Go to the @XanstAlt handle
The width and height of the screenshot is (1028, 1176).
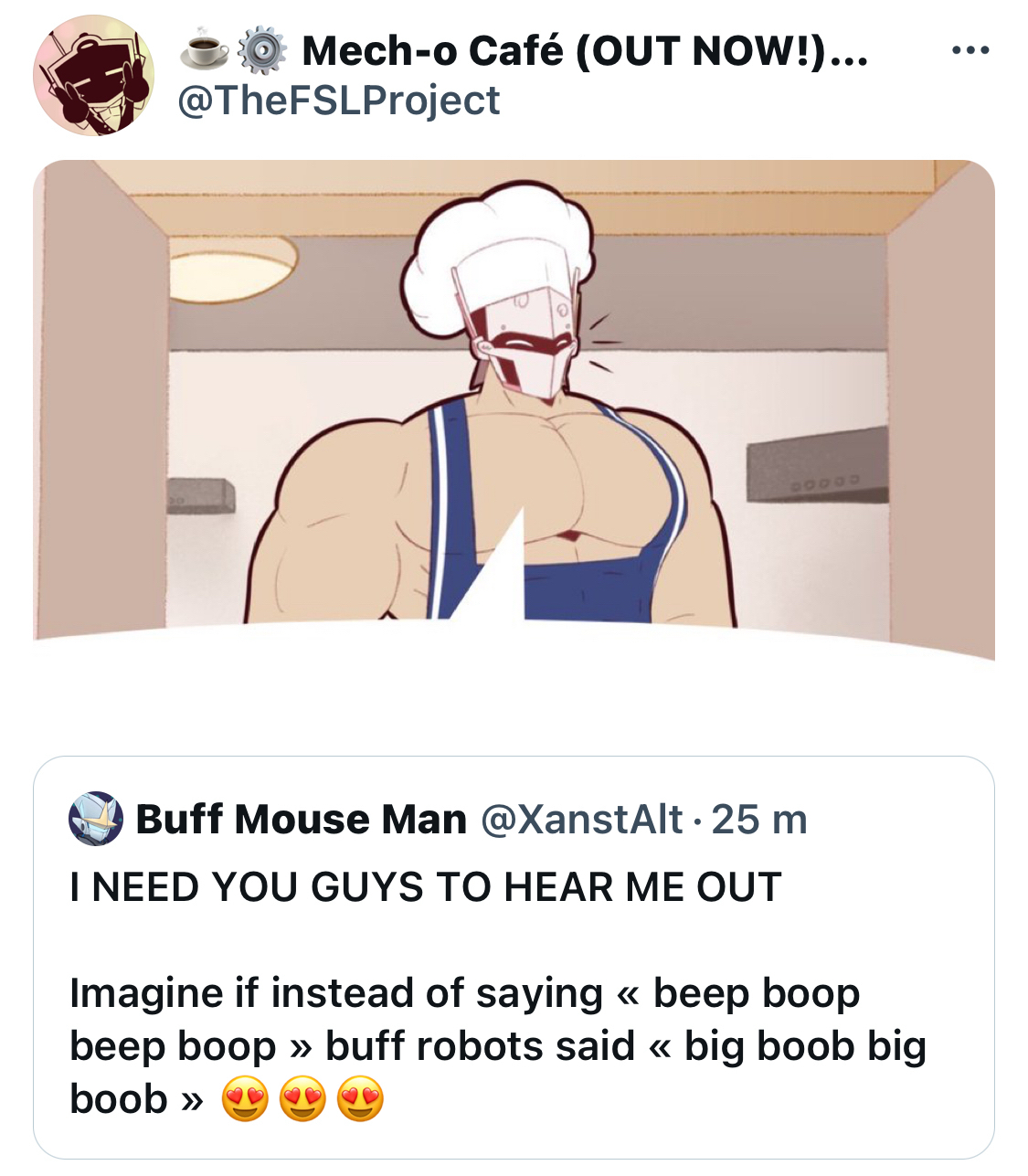coord(581,820)
